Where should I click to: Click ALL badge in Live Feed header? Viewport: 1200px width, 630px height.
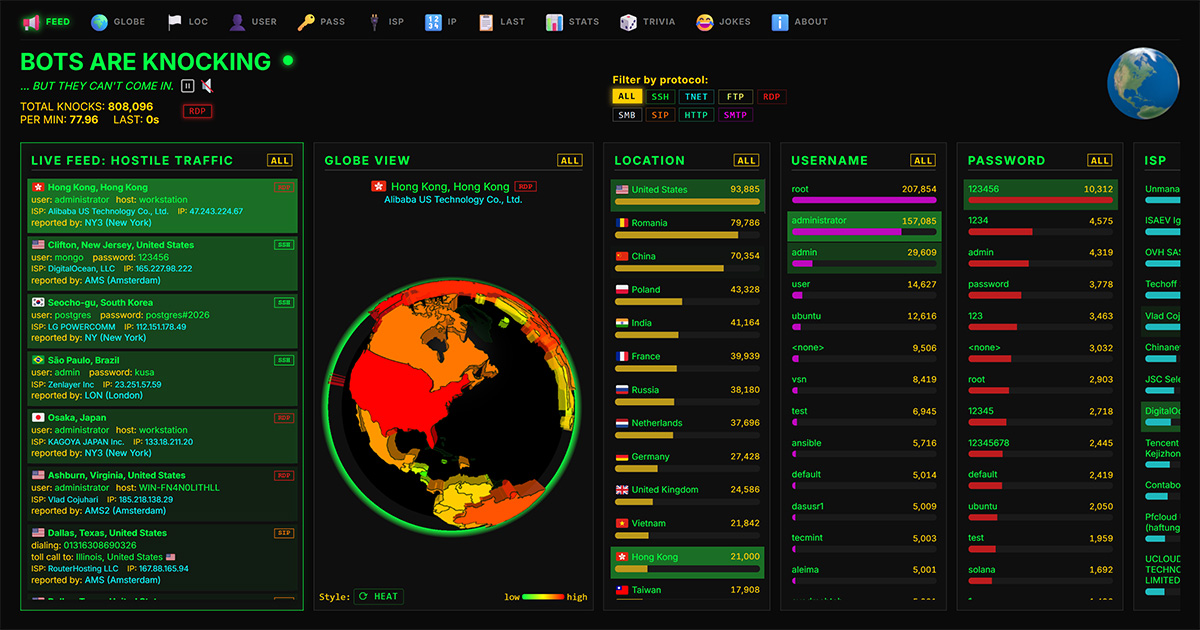pos(280,160)
